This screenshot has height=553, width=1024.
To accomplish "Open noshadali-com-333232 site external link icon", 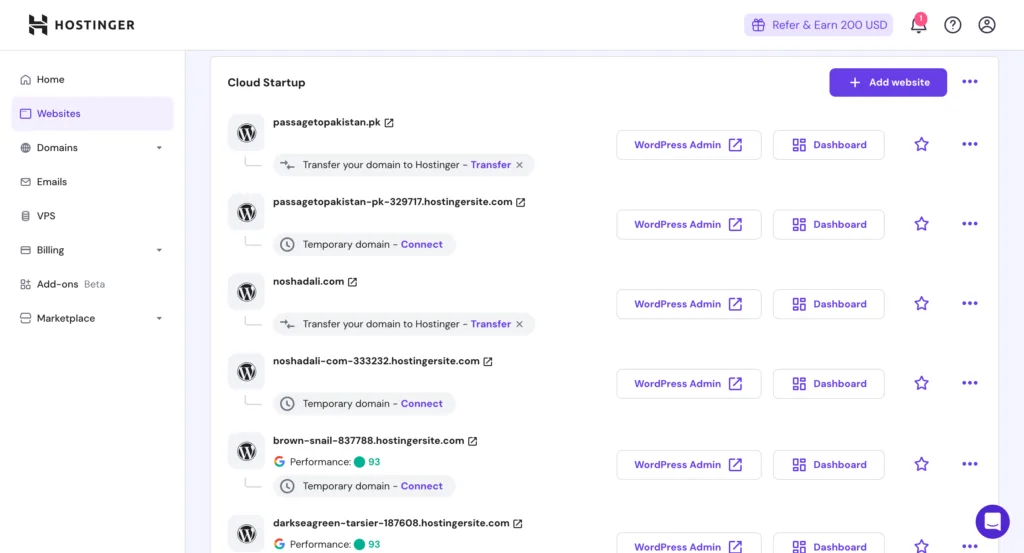I will [x=488, y=362].
